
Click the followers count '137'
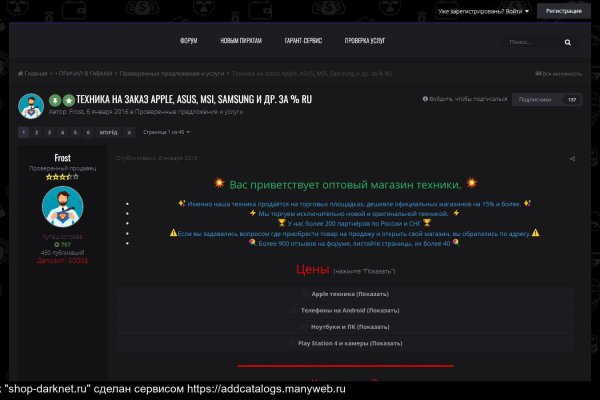pyautogui.click(x=572, y=100)
